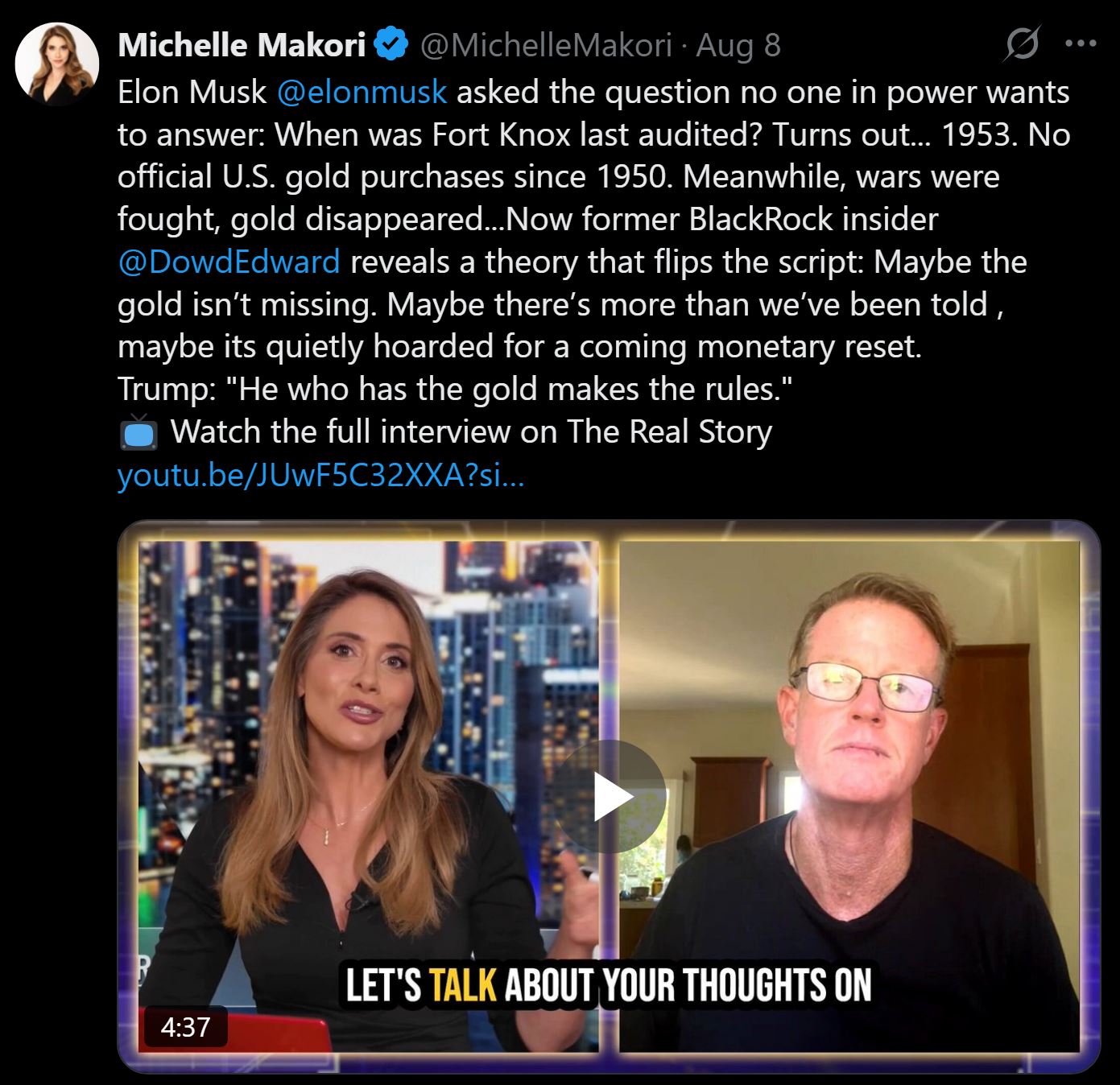Click the tweet's first line about Fort Knox
The height and width of the screenshot is (1085, 1120).
593,92
